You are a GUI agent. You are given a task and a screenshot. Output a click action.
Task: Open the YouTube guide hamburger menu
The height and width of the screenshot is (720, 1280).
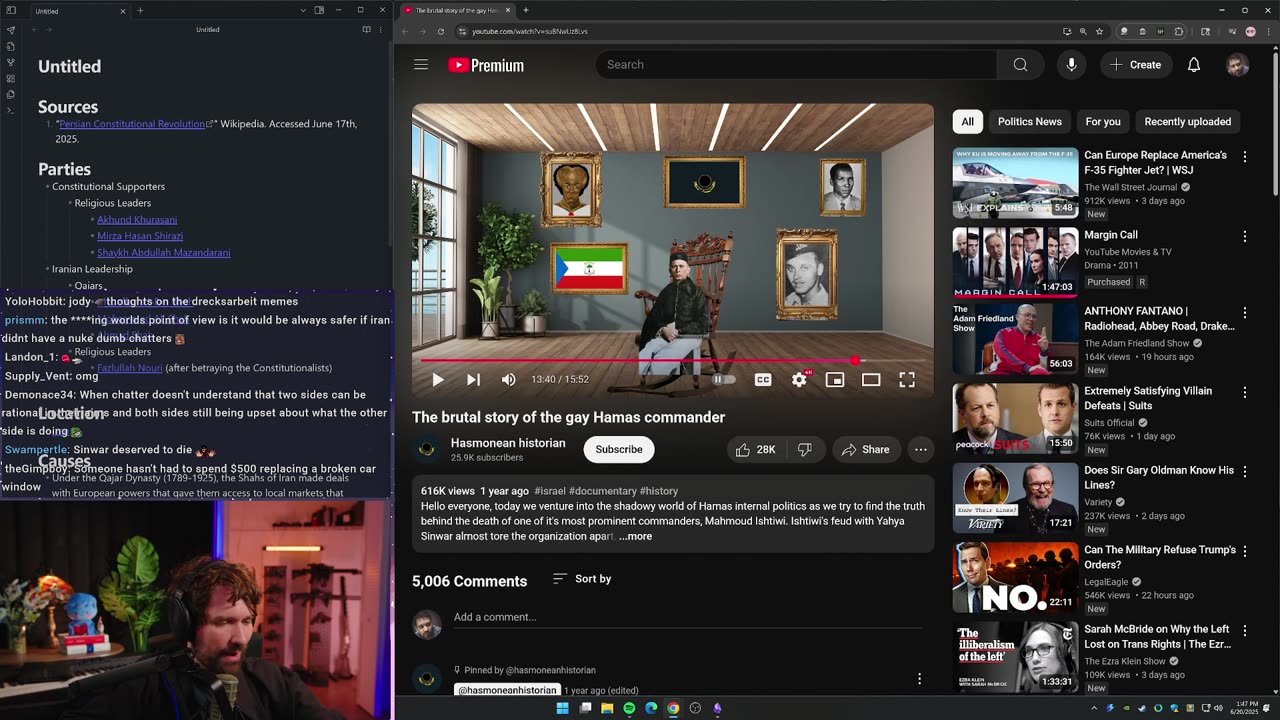421,65
